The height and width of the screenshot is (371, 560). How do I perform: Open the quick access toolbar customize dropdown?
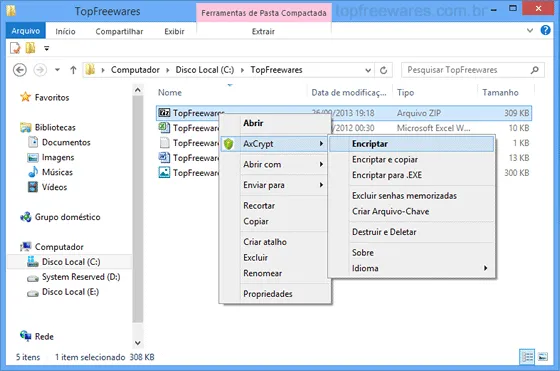tap(46, 48)
